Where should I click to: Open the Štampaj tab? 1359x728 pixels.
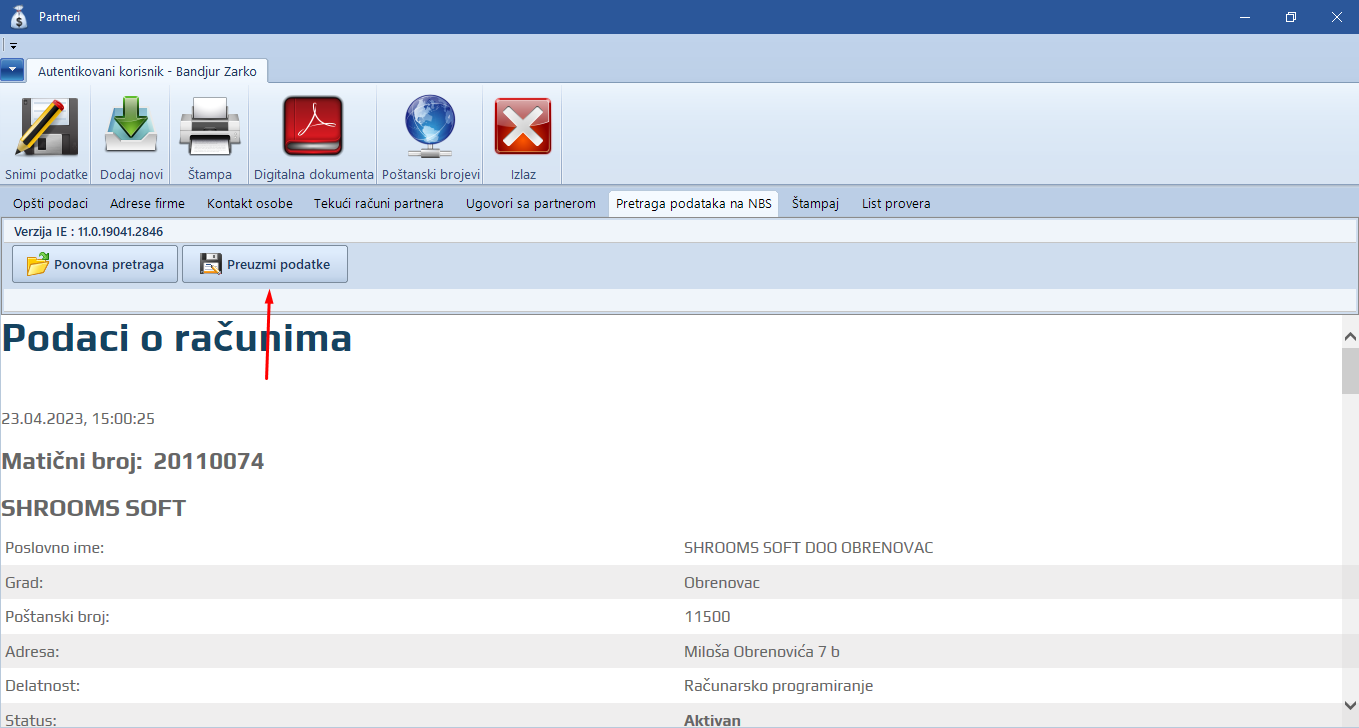tap(816, 203)
